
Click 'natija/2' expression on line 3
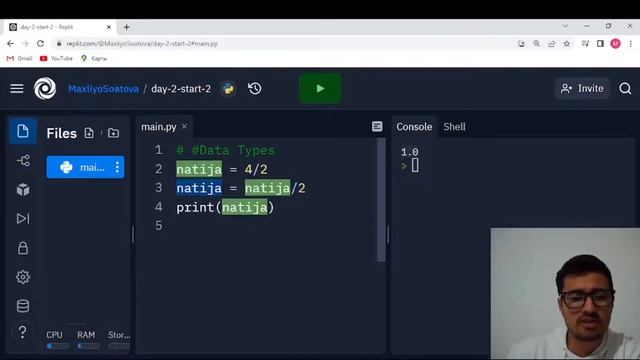[275, 188]
